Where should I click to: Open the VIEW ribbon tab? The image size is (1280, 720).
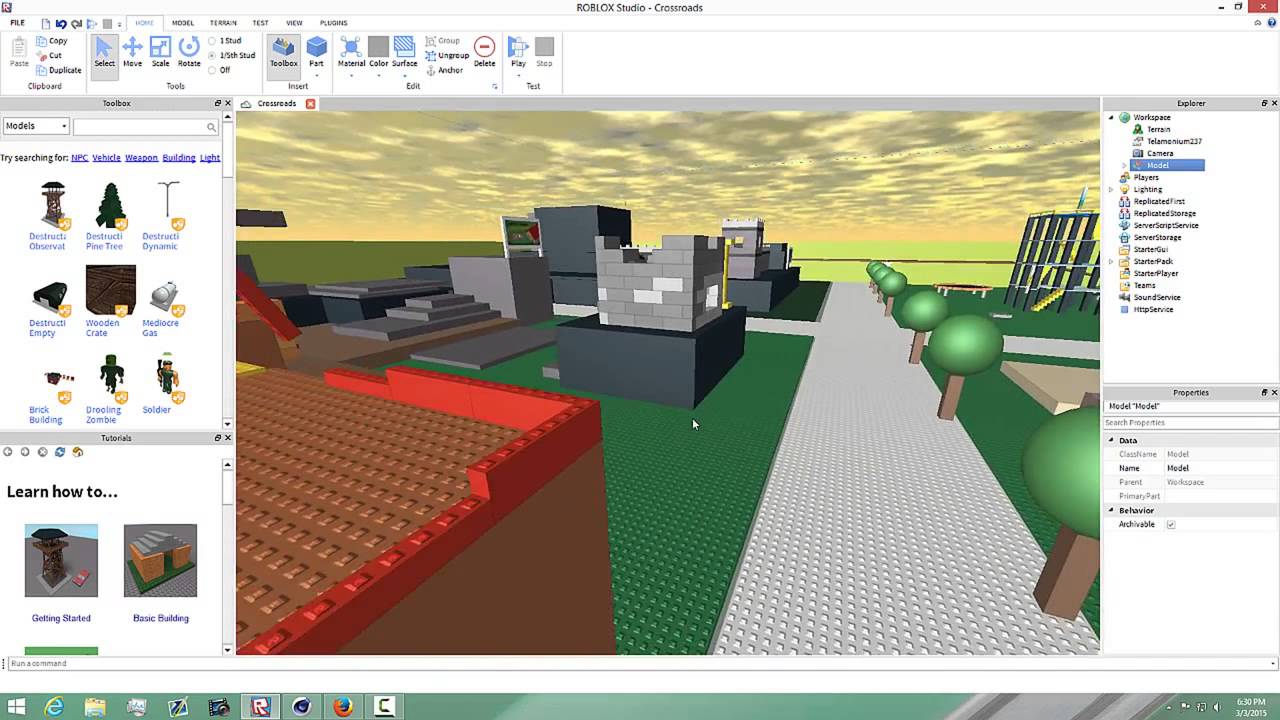pos(294,22)
